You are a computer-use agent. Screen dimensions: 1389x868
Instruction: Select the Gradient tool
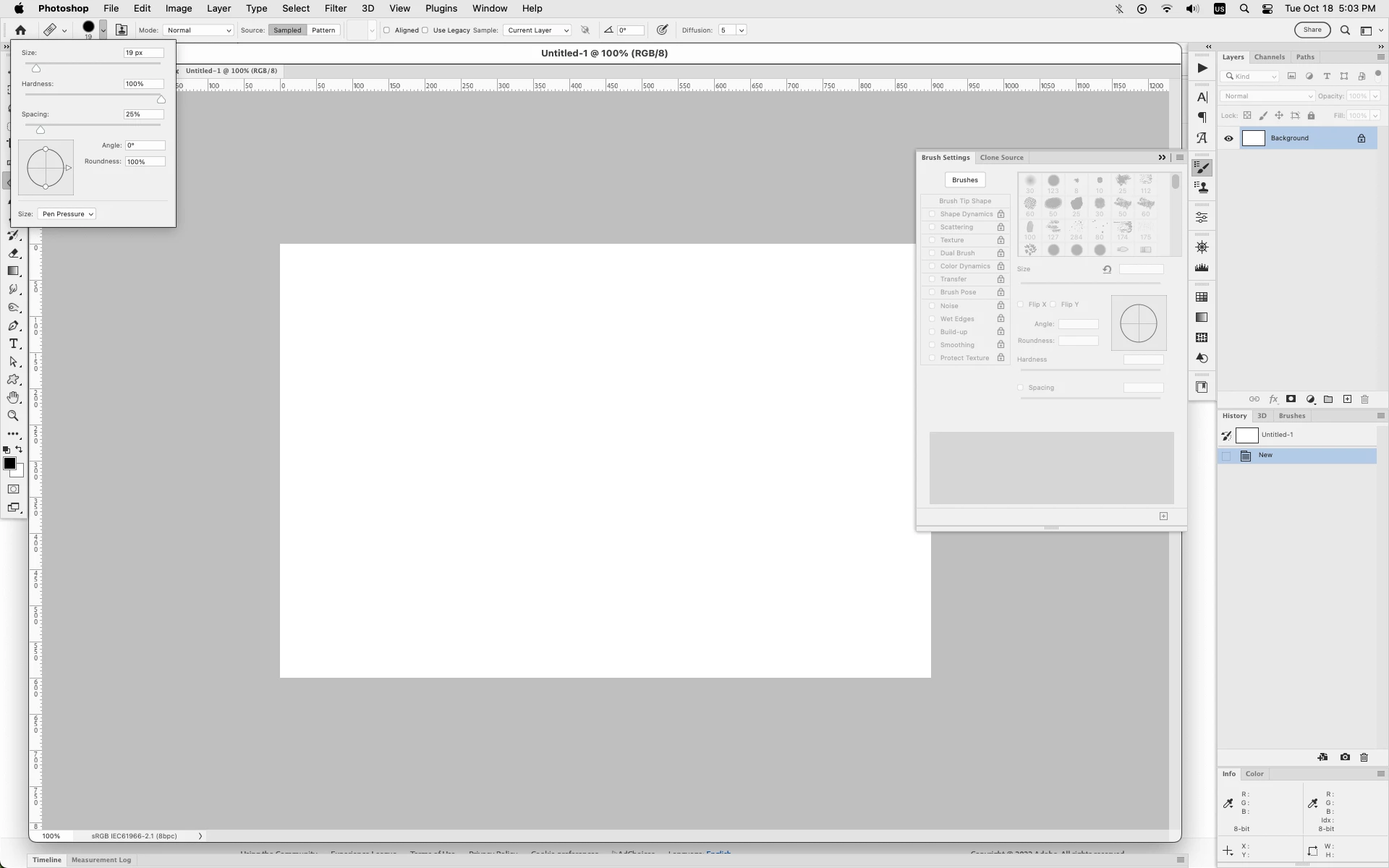click(14, 271)
